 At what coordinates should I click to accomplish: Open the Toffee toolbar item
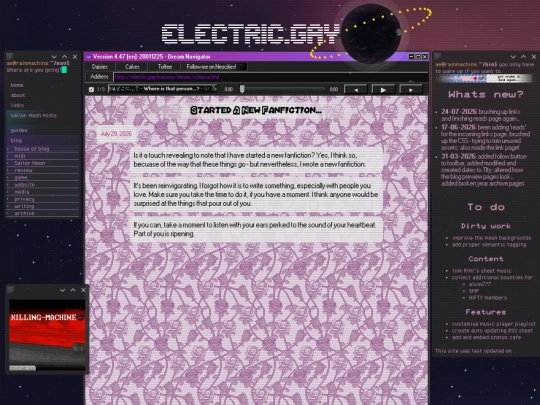(165, 67)
